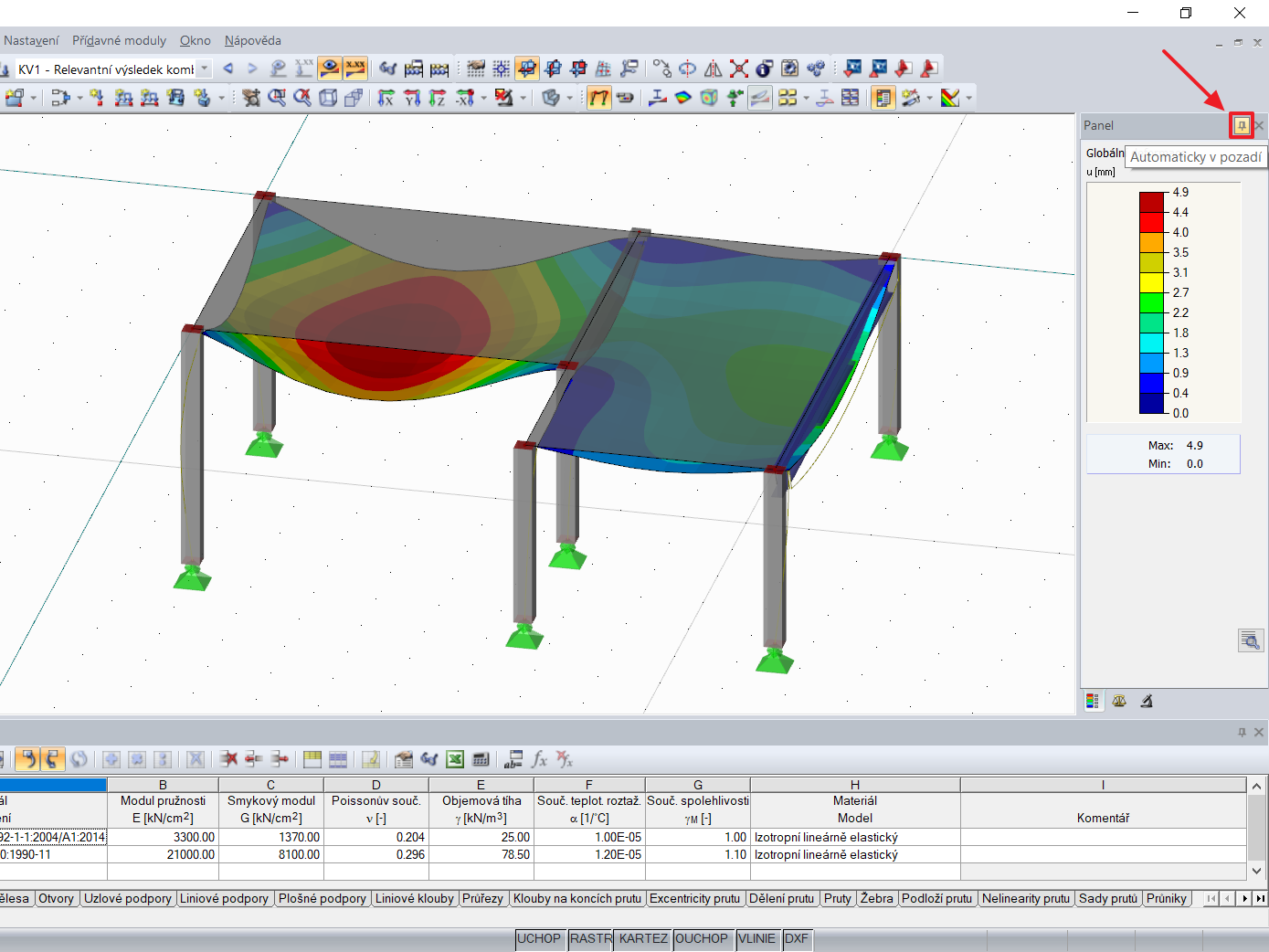Screen dimensions: 1269x952
Task: Open the Nápověda menu
Action: [x=253, y=40]
